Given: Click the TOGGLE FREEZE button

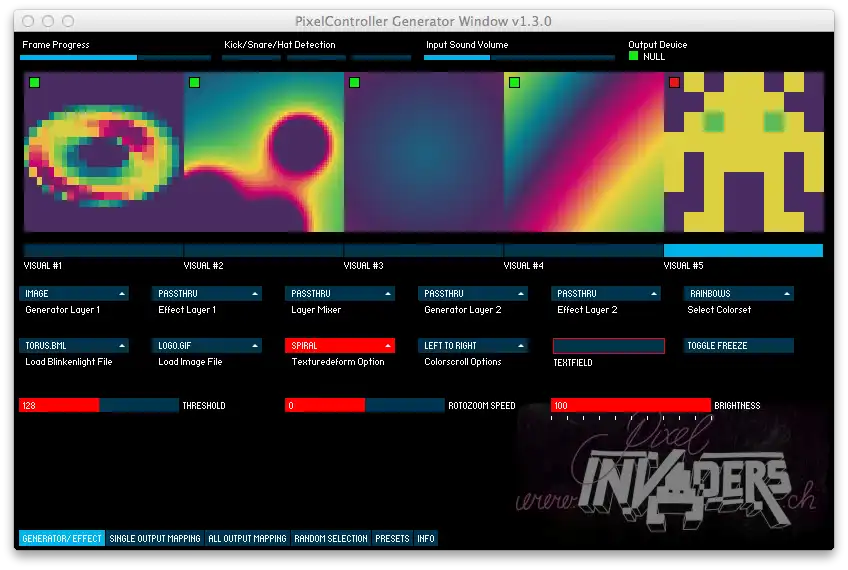Looking at the screenshot, I should pyautogui.click(x=739, y=346).
